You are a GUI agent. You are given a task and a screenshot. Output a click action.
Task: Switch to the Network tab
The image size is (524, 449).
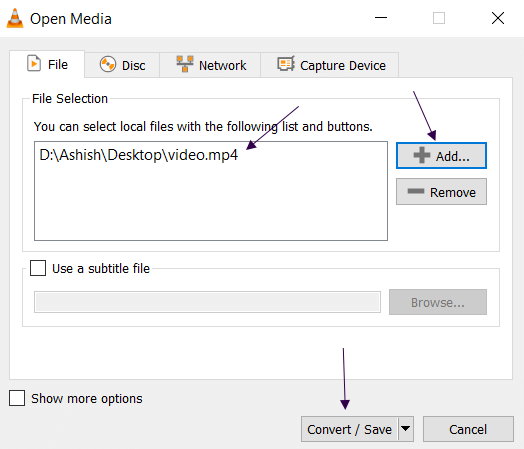point(210,65)
